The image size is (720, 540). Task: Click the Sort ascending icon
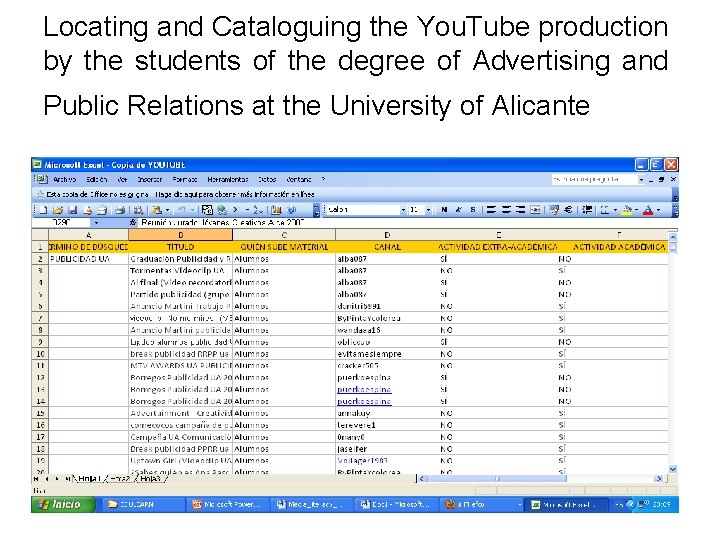point(258,210)
